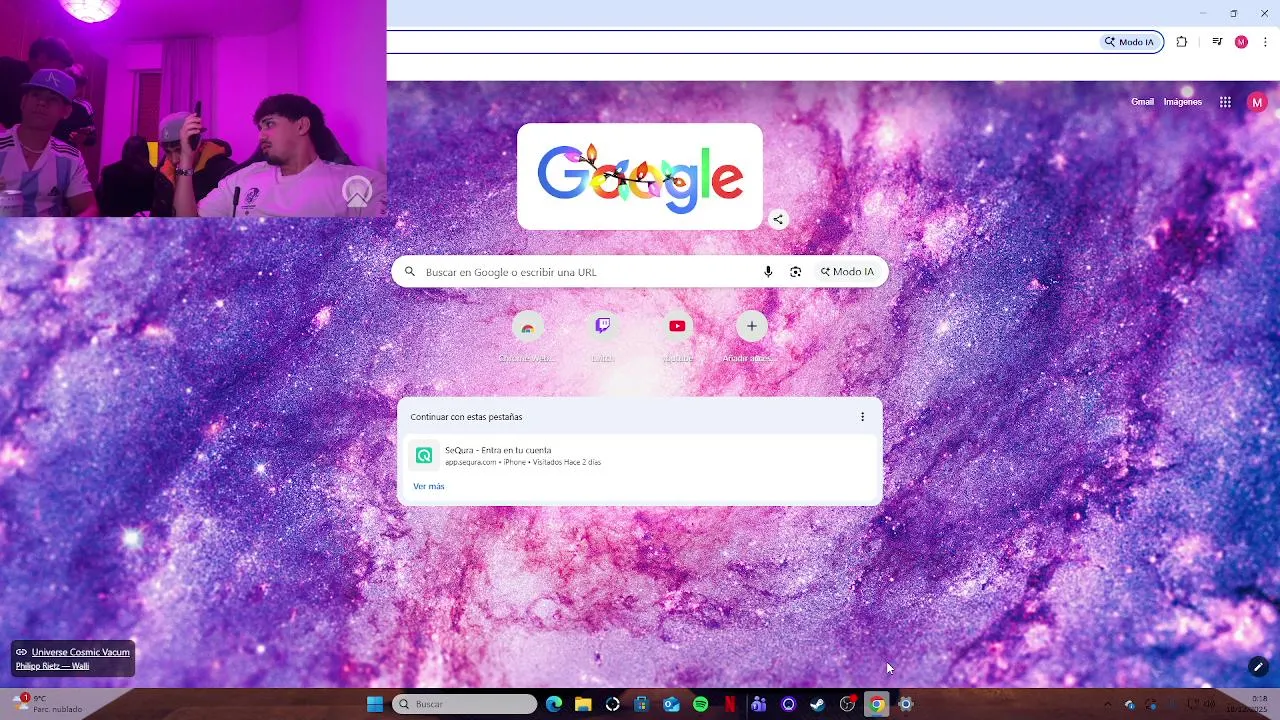Share the Google doodle

click(778, 219)
